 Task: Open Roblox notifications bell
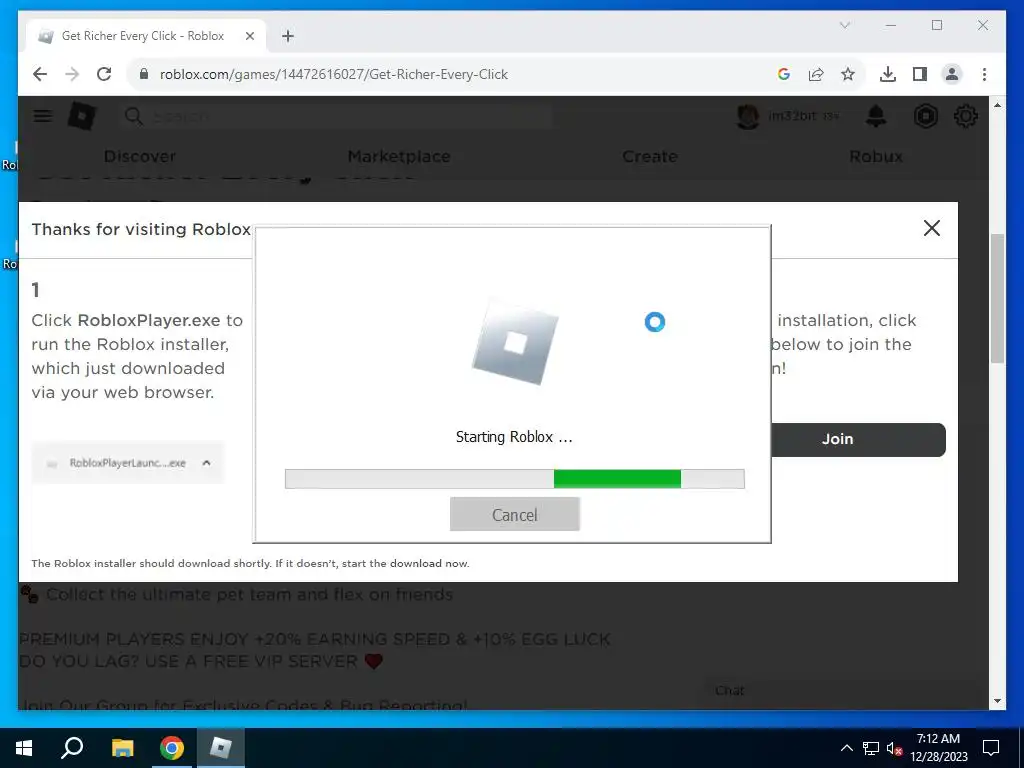[x=876, y=116]
